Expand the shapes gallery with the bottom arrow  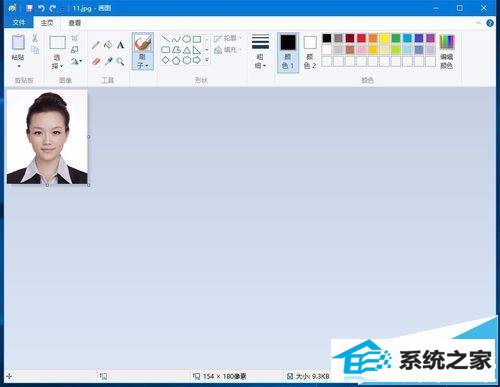point(207,60)
